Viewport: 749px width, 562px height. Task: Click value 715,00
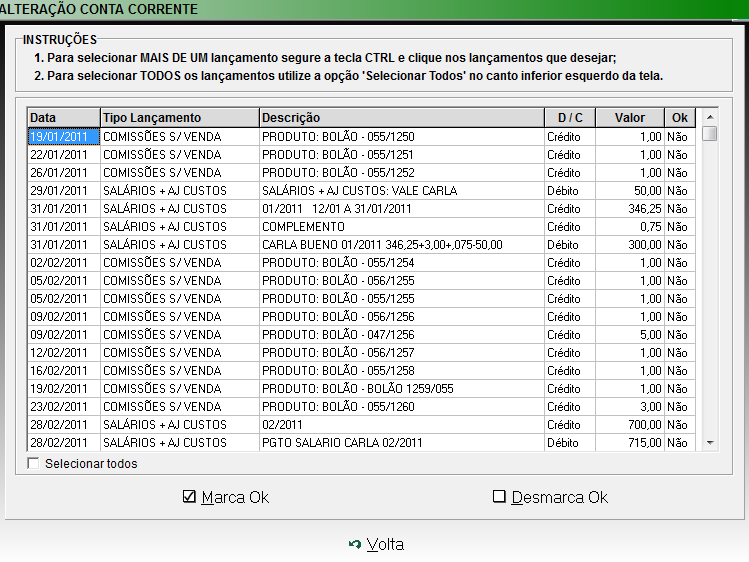(630, 443)
